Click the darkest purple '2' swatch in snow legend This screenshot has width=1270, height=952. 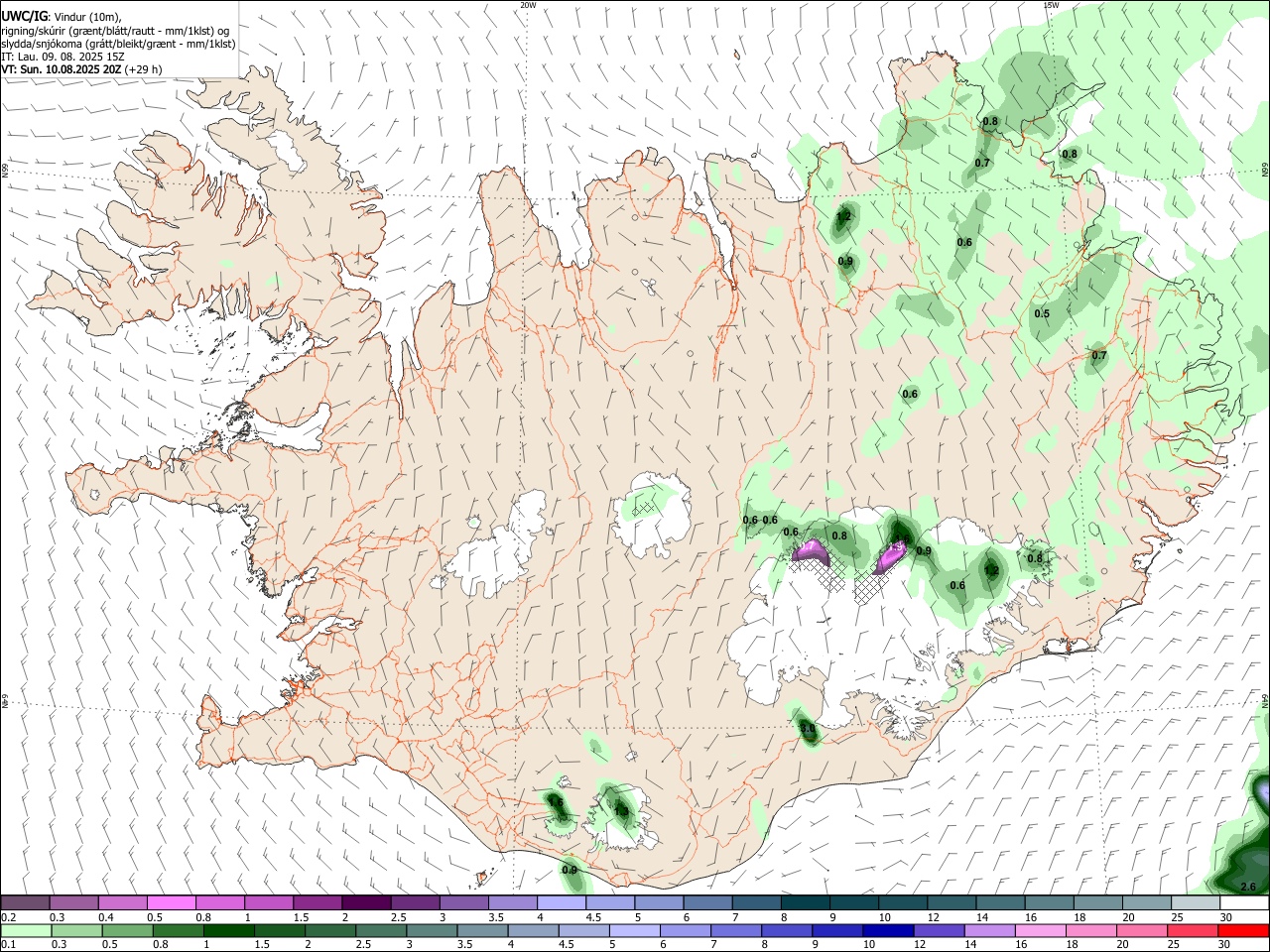tap(365, 903)
